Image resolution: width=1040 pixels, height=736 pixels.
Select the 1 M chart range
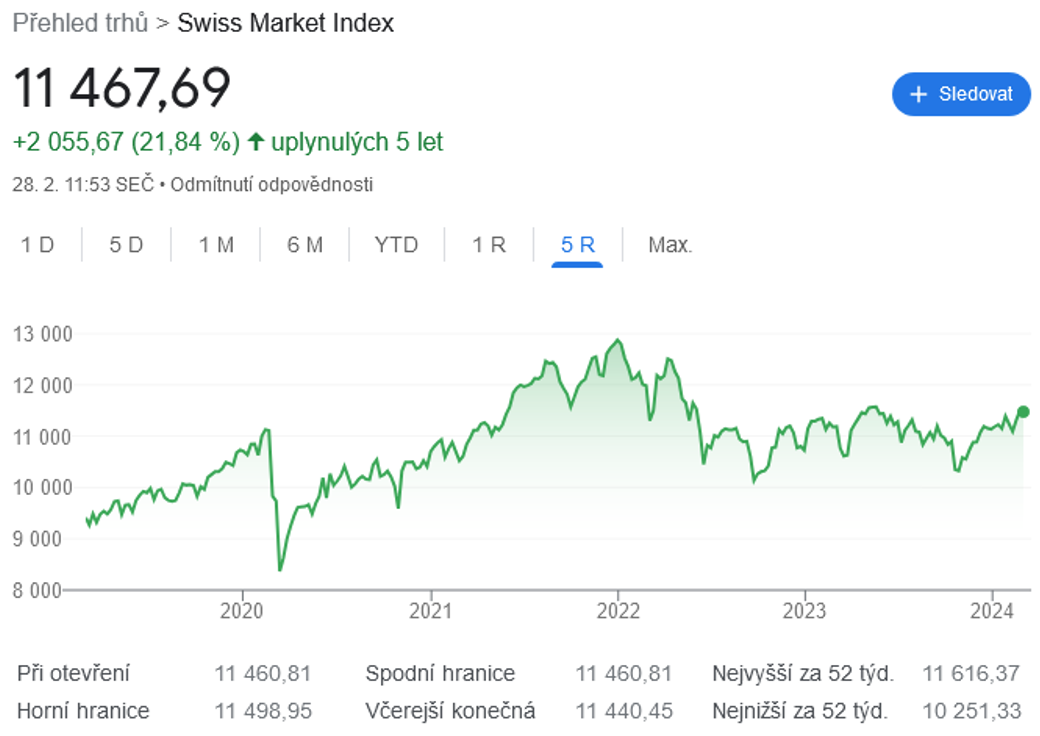pyautogui.click(x=216, y=245)
